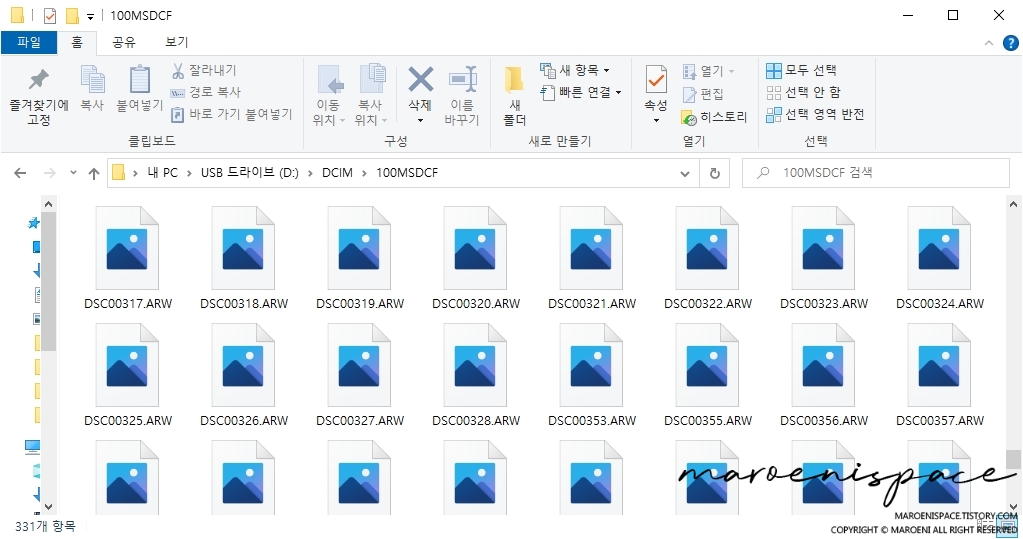Select file DSC00324.ARW
The height and width of the screenshot is (539, 1023).
point(940,258)
